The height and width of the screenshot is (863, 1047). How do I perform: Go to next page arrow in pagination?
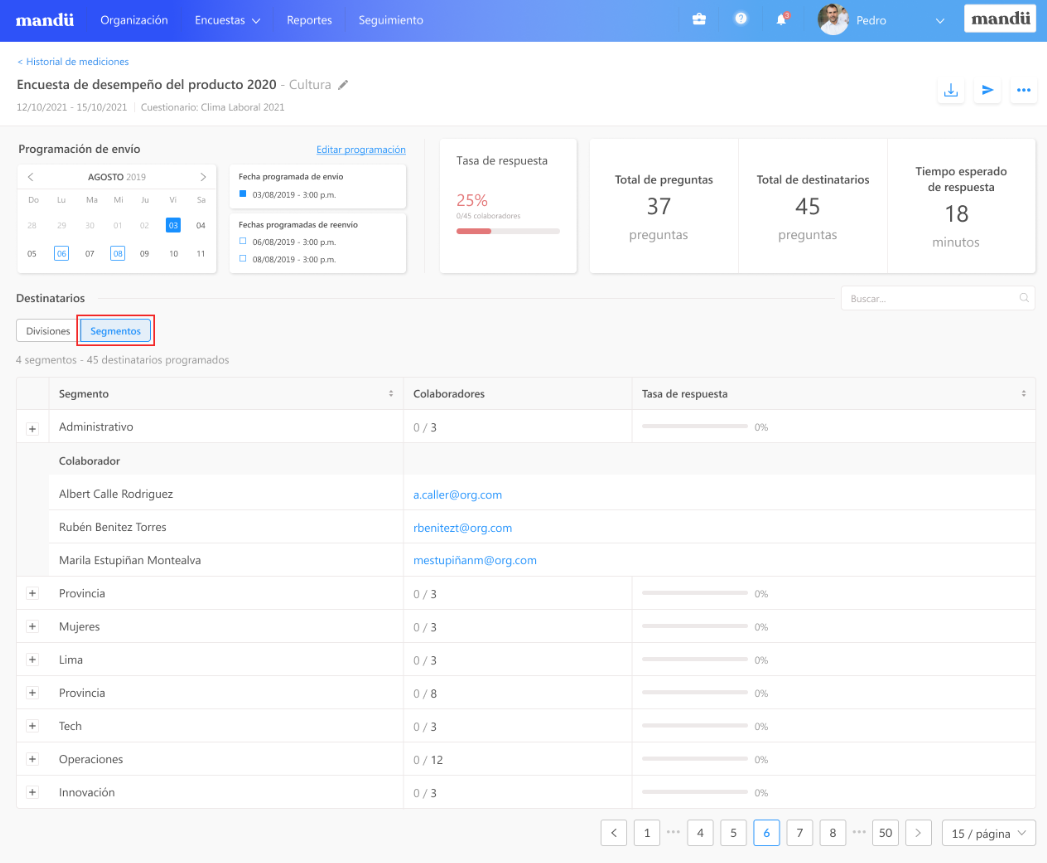pyautogui.click(x=918, y=833)
